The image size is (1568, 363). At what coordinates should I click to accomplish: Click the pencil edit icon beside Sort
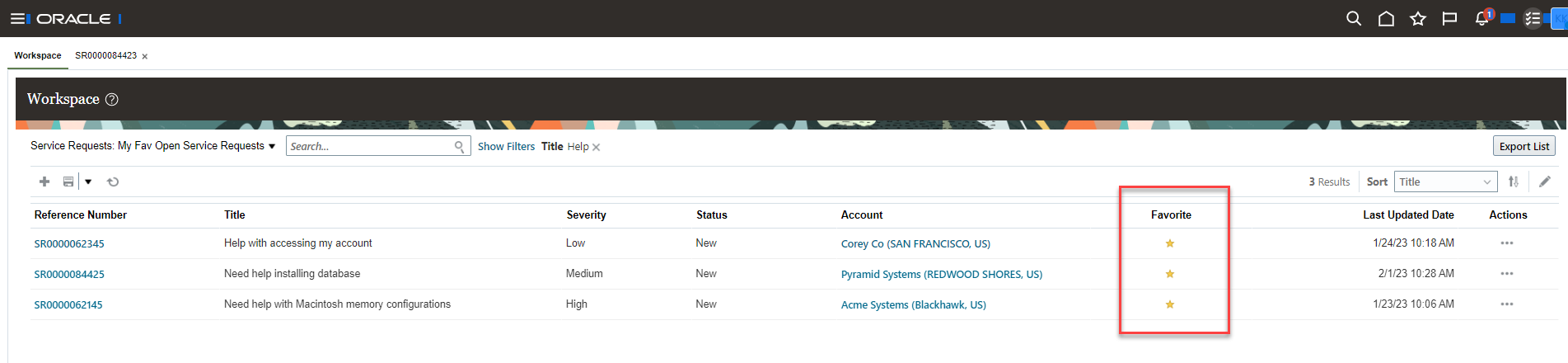click(x=1544, y=181)
